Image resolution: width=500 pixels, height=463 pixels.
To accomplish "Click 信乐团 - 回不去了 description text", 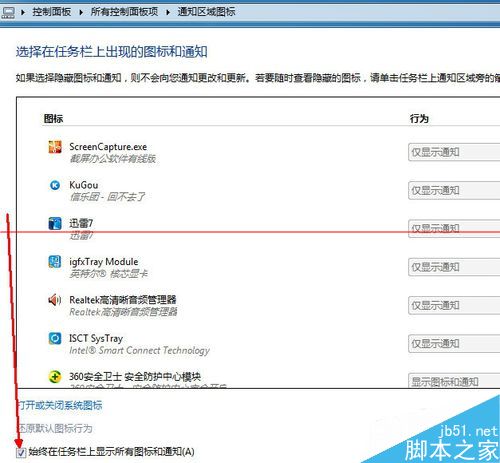I will click(107, 197).
